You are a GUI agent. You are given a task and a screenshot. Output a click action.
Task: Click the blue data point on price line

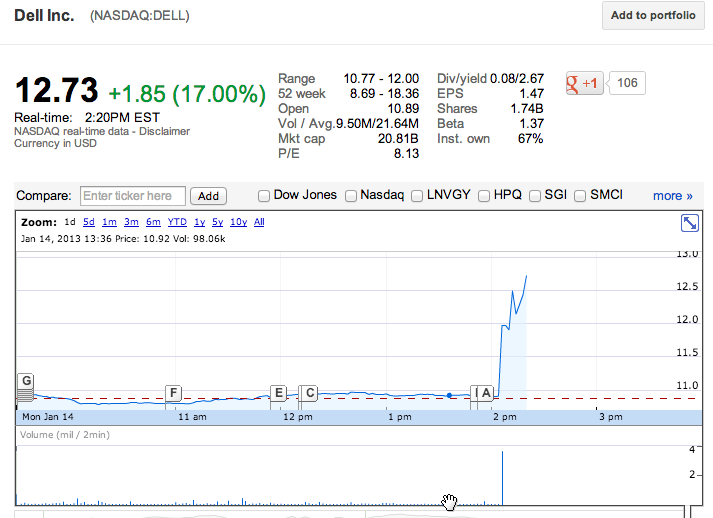449,395
